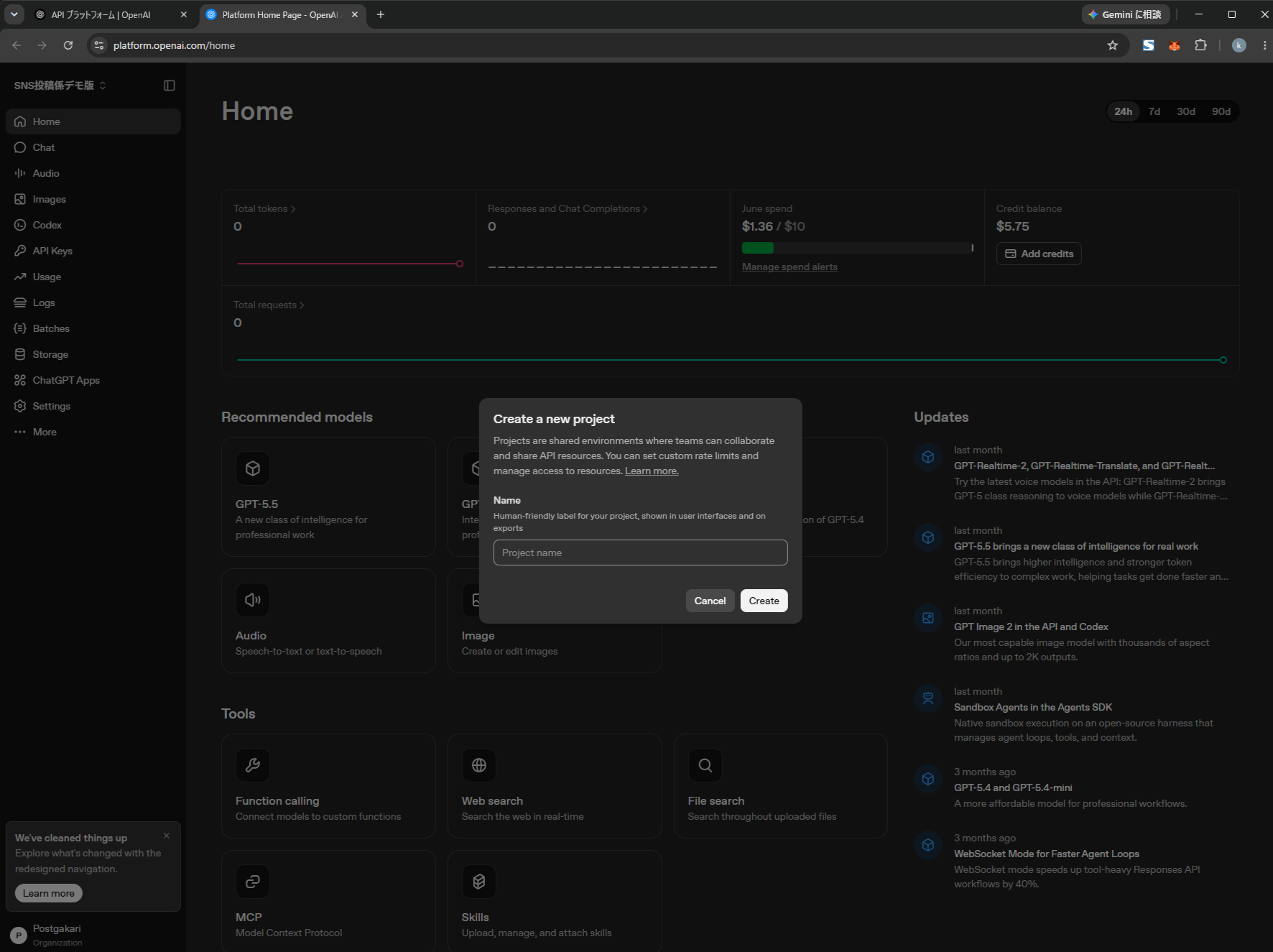Open Chat in the sidebar
Image resolution: width=1273 pixels, height=952 pixels.
coord(93,147)
